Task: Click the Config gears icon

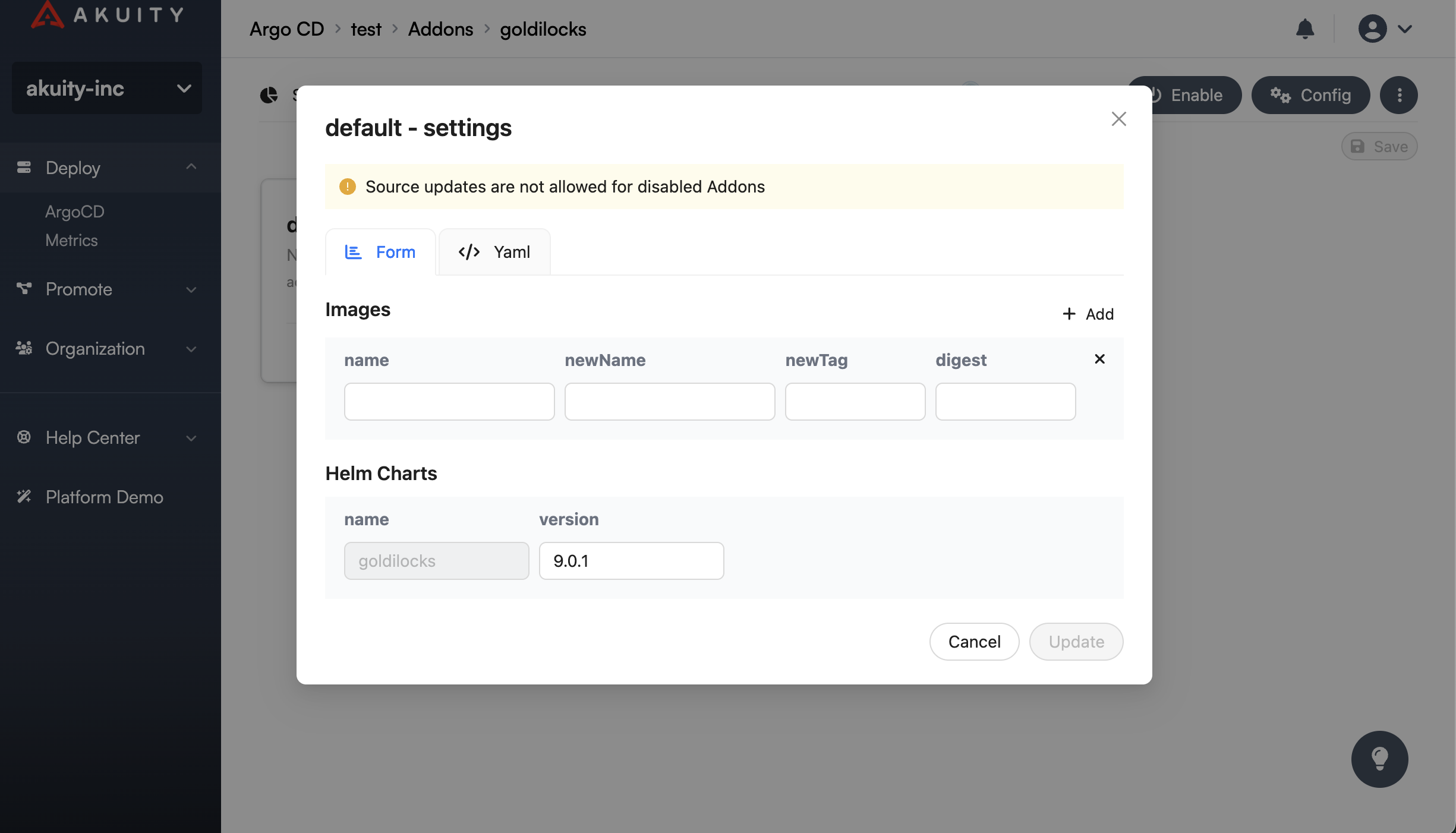Action: coord(1280,95)
